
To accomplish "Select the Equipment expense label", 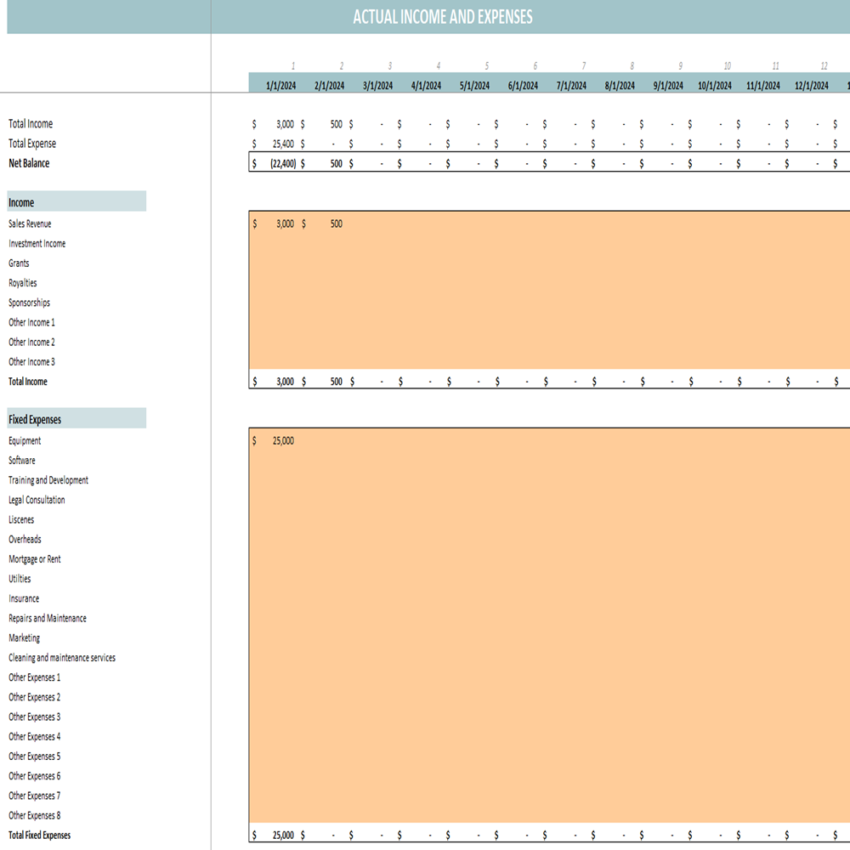I will coord(22,440).
